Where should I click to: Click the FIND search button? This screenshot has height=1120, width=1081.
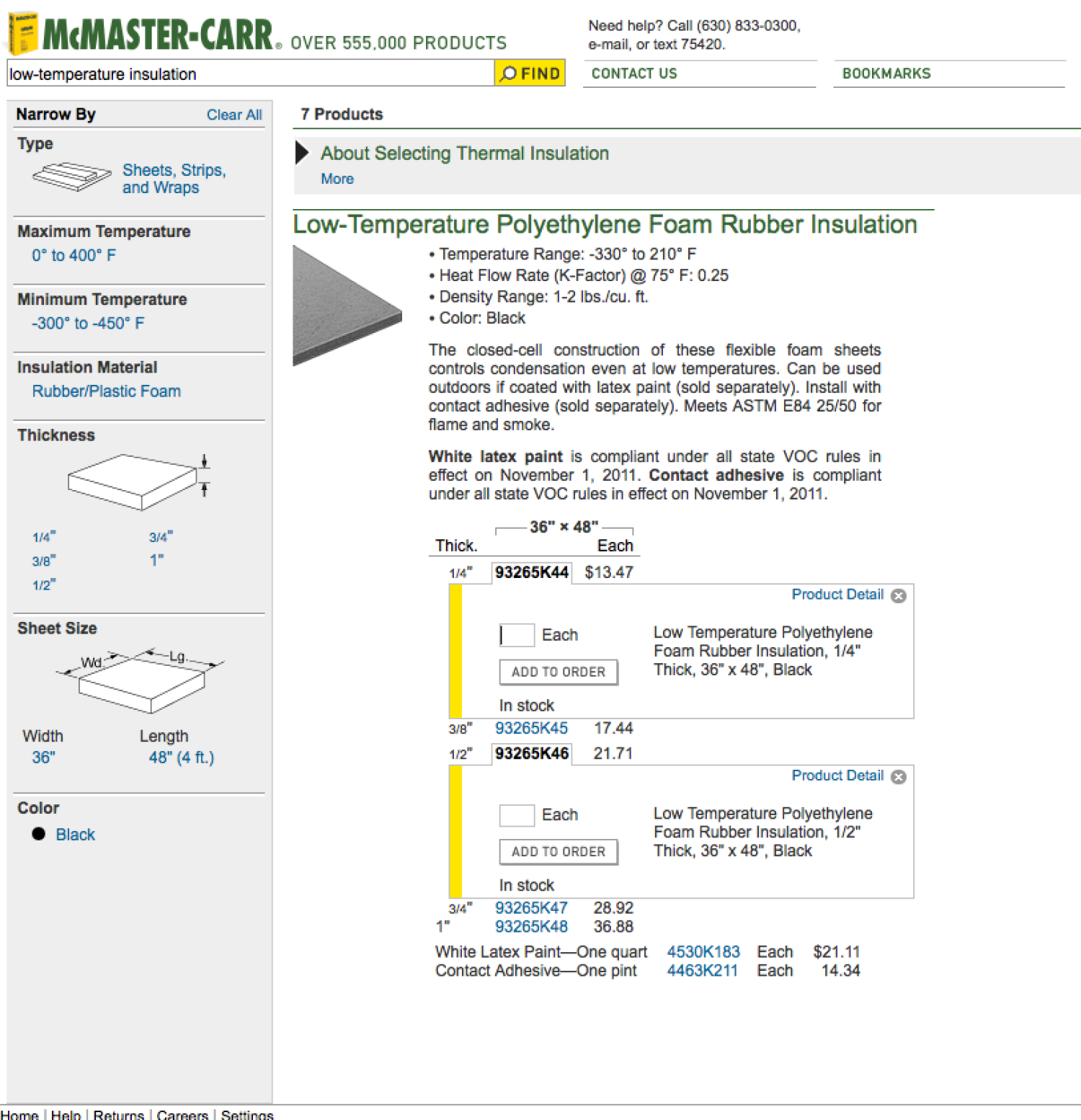(x=530, y=74)
